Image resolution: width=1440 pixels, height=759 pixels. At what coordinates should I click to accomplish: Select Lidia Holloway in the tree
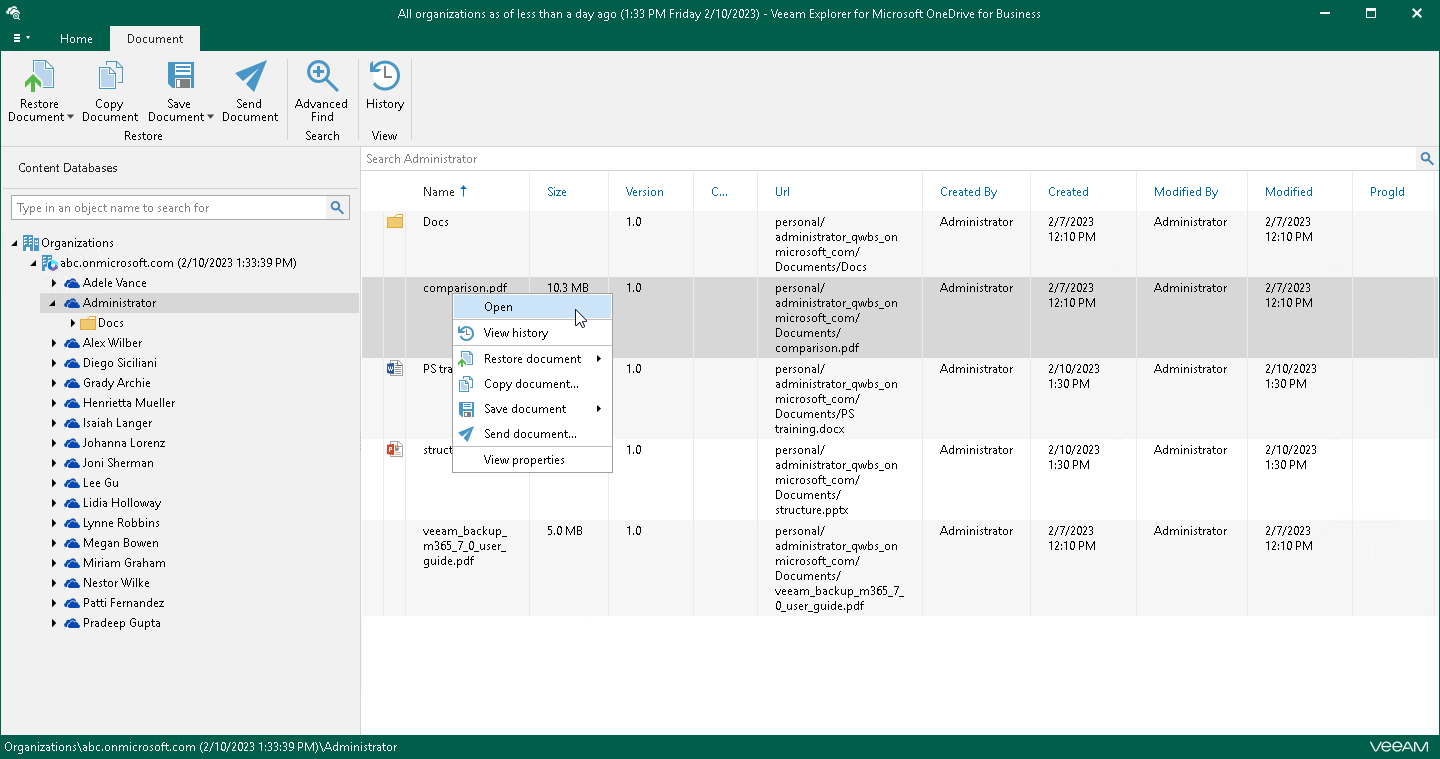click(x=122, y=503)
